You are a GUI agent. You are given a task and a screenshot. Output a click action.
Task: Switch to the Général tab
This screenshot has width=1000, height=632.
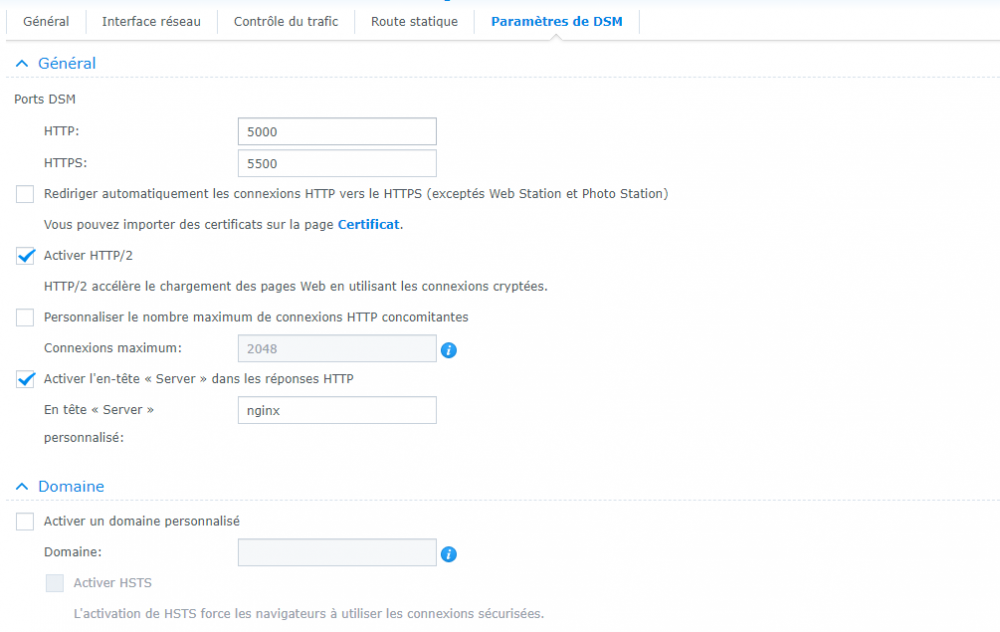pos(46,21)
